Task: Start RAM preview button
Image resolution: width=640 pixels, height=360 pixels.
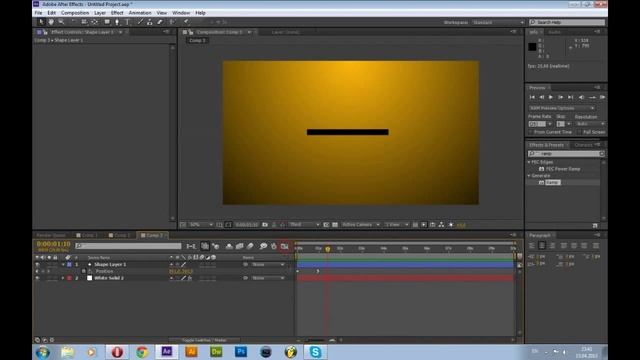Action: point(602,97)
